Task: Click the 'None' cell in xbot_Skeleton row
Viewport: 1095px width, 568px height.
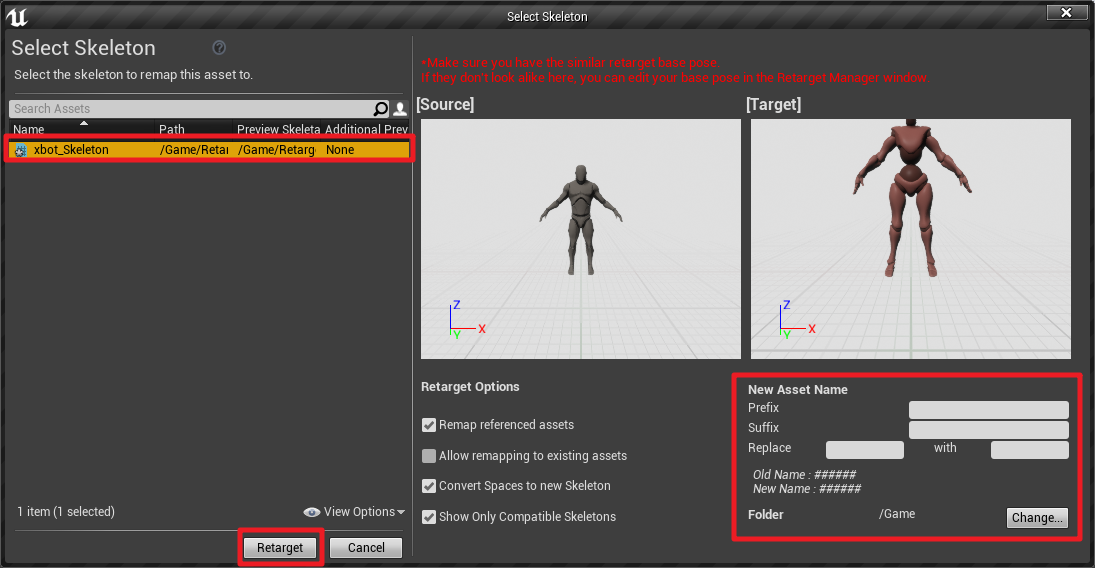Action: (x=340, y=150)
